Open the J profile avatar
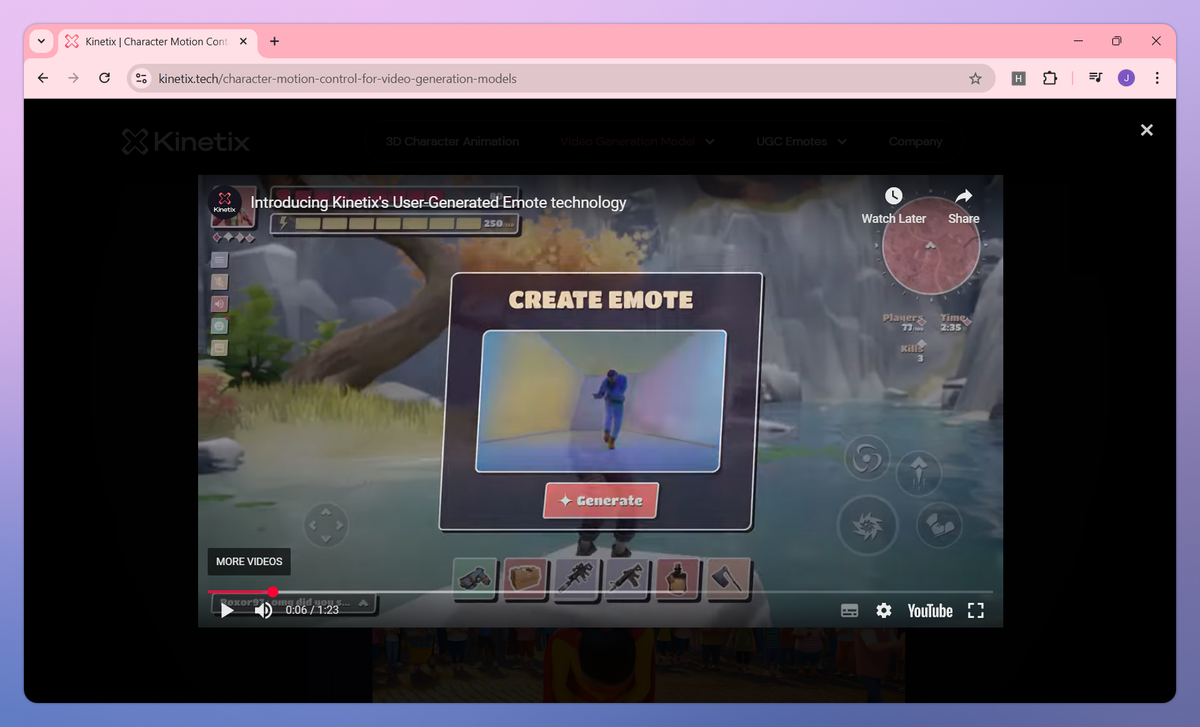The image size is (1200, 727). [x=1126, y=78]
